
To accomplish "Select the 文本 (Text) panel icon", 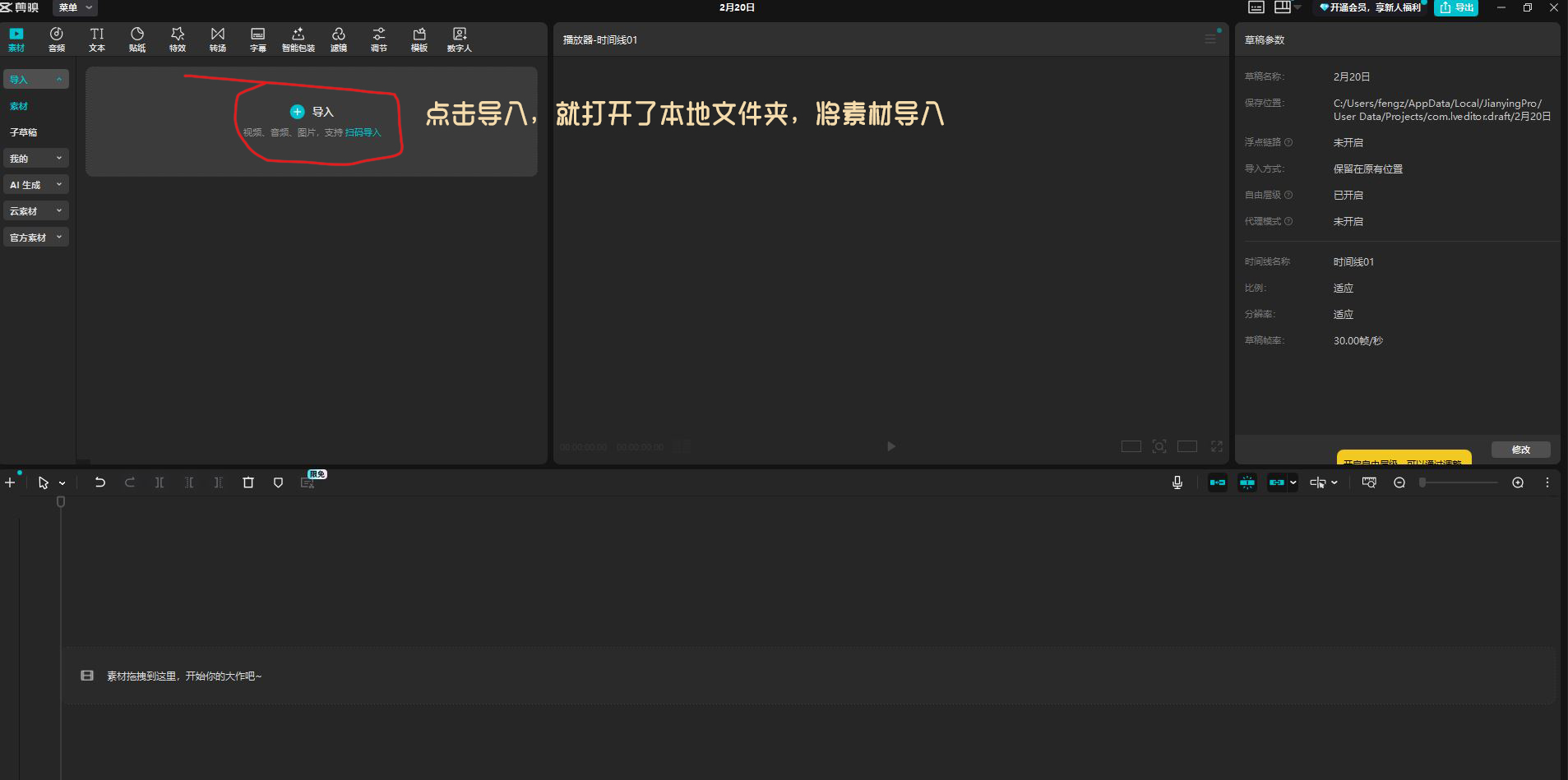I will [x=96, y=39].
